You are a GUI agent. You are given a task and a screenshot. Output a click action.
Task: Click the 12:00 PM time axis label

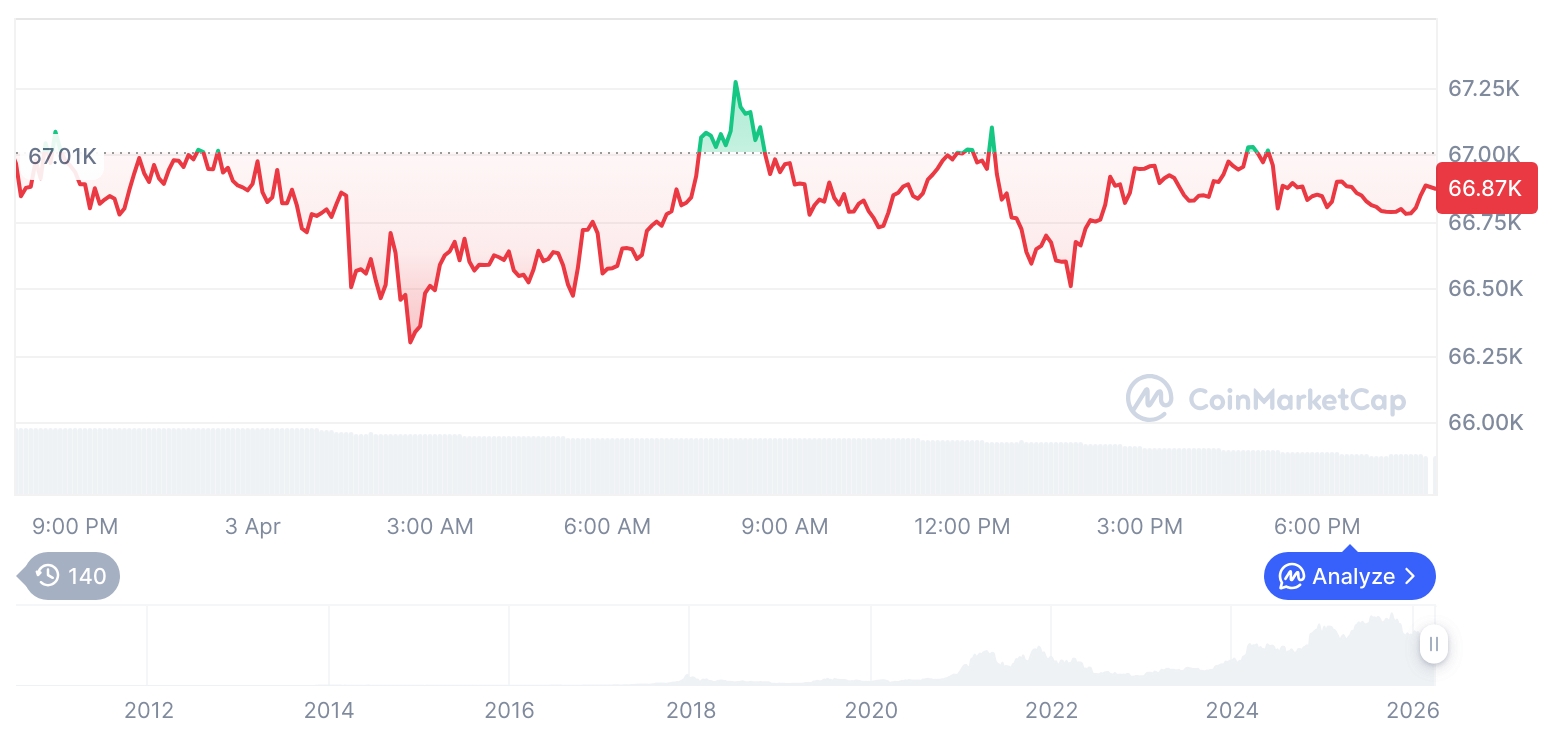click(962, 526)
